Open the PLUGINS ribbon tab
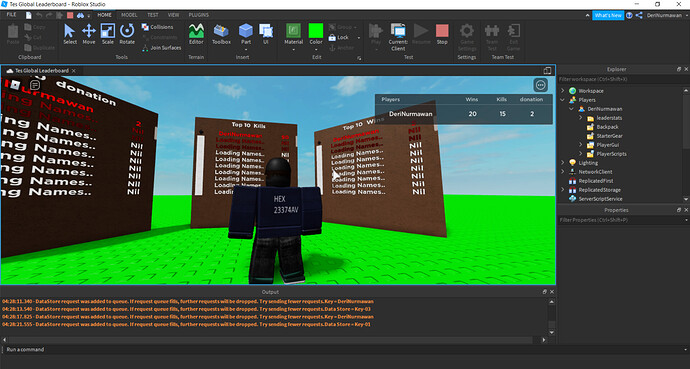690x369 pixels. click(x=198, y=15)
